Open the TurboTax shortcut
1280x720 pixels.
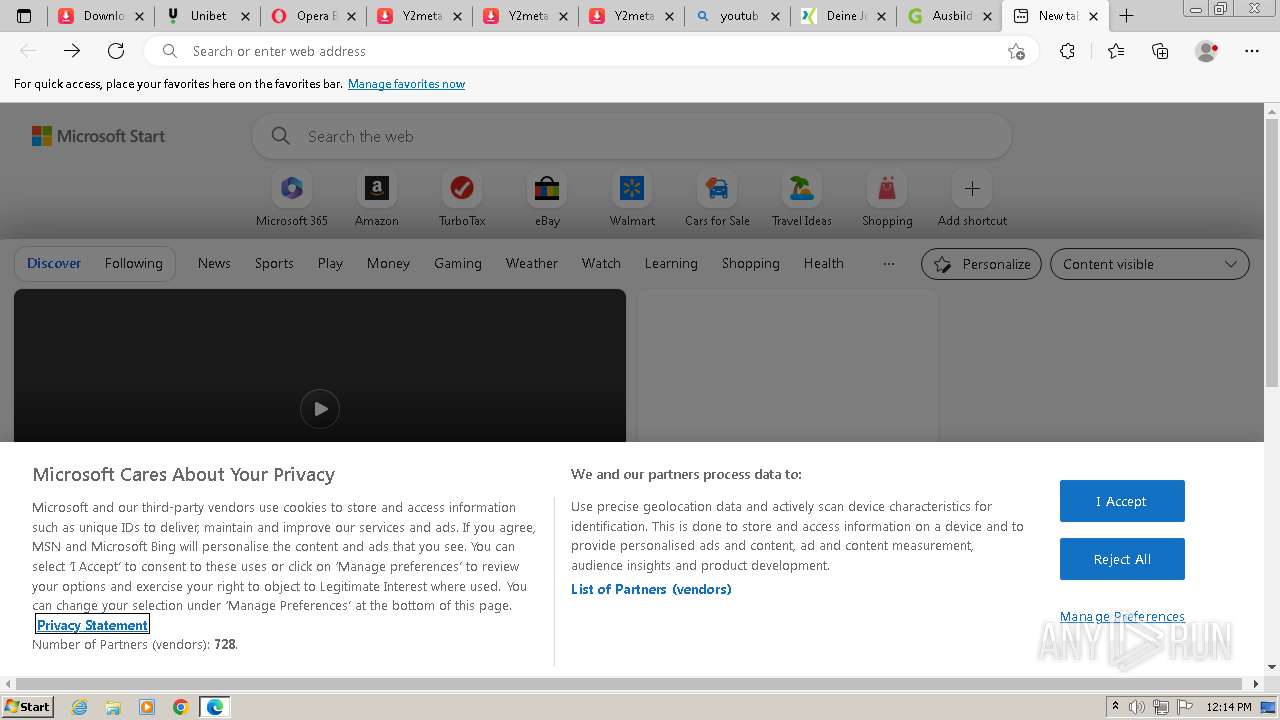coord(462,199)
